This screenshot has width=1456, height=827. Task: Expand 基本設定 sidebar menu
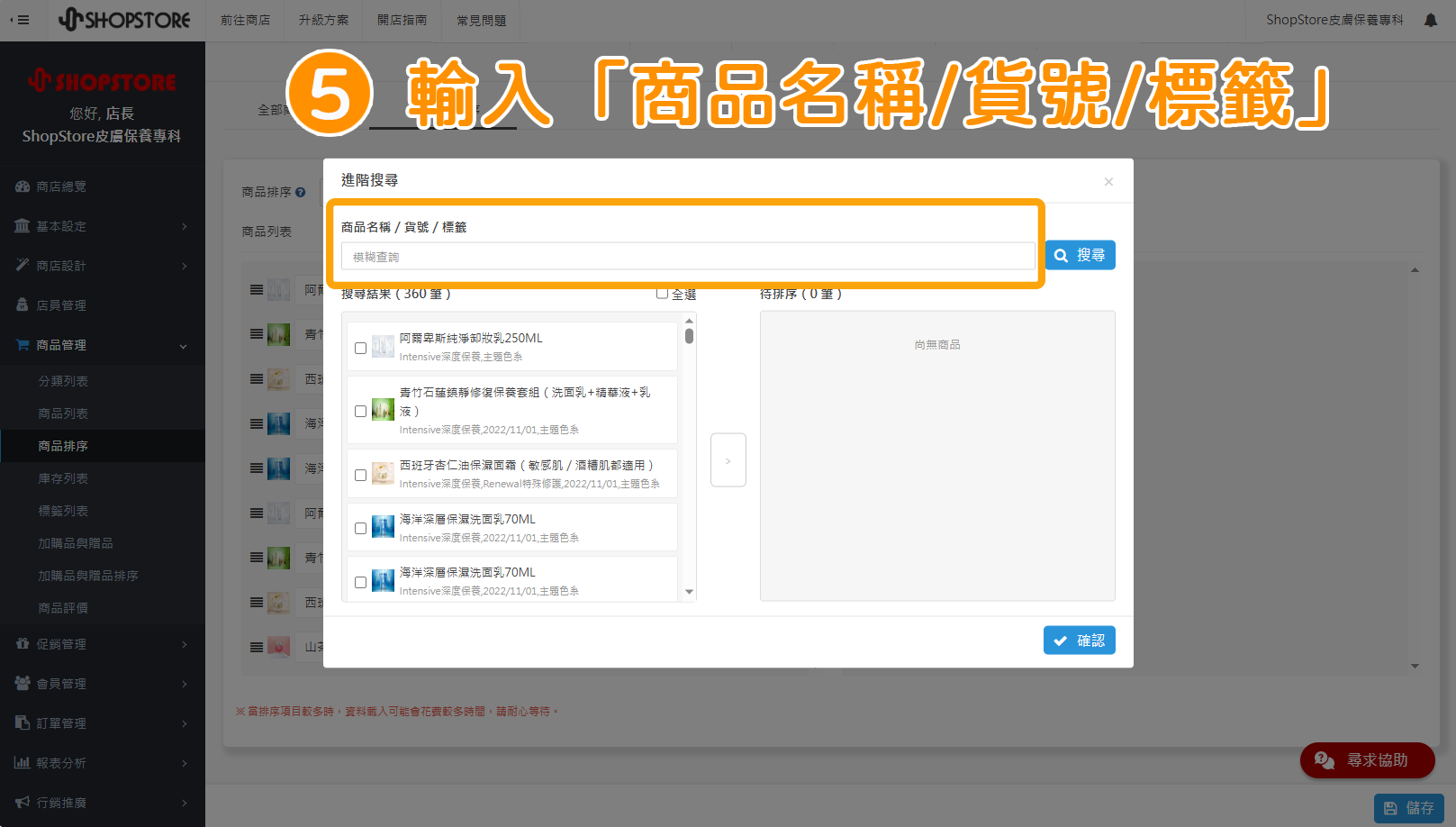tap(103, 226)
